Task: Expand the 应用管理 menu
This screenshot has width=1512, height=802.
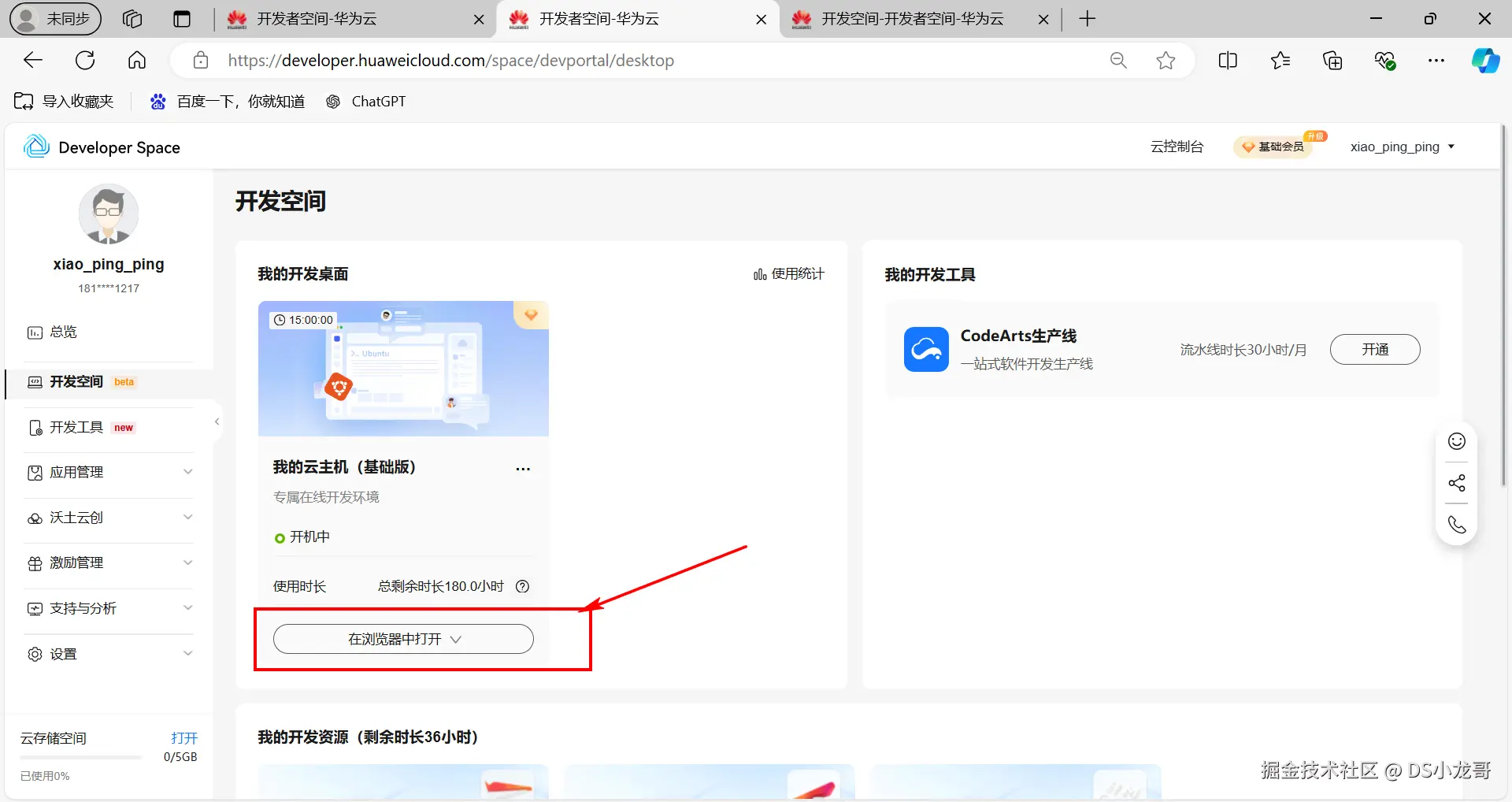Action: (x=109, y=472)
